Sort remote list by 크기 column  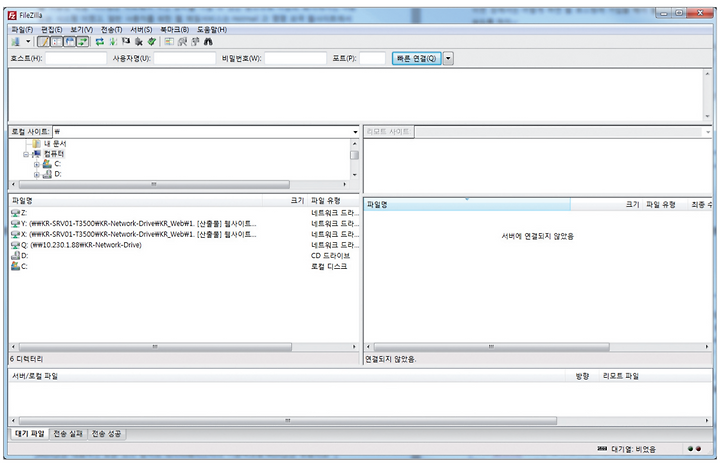[606, 204]
